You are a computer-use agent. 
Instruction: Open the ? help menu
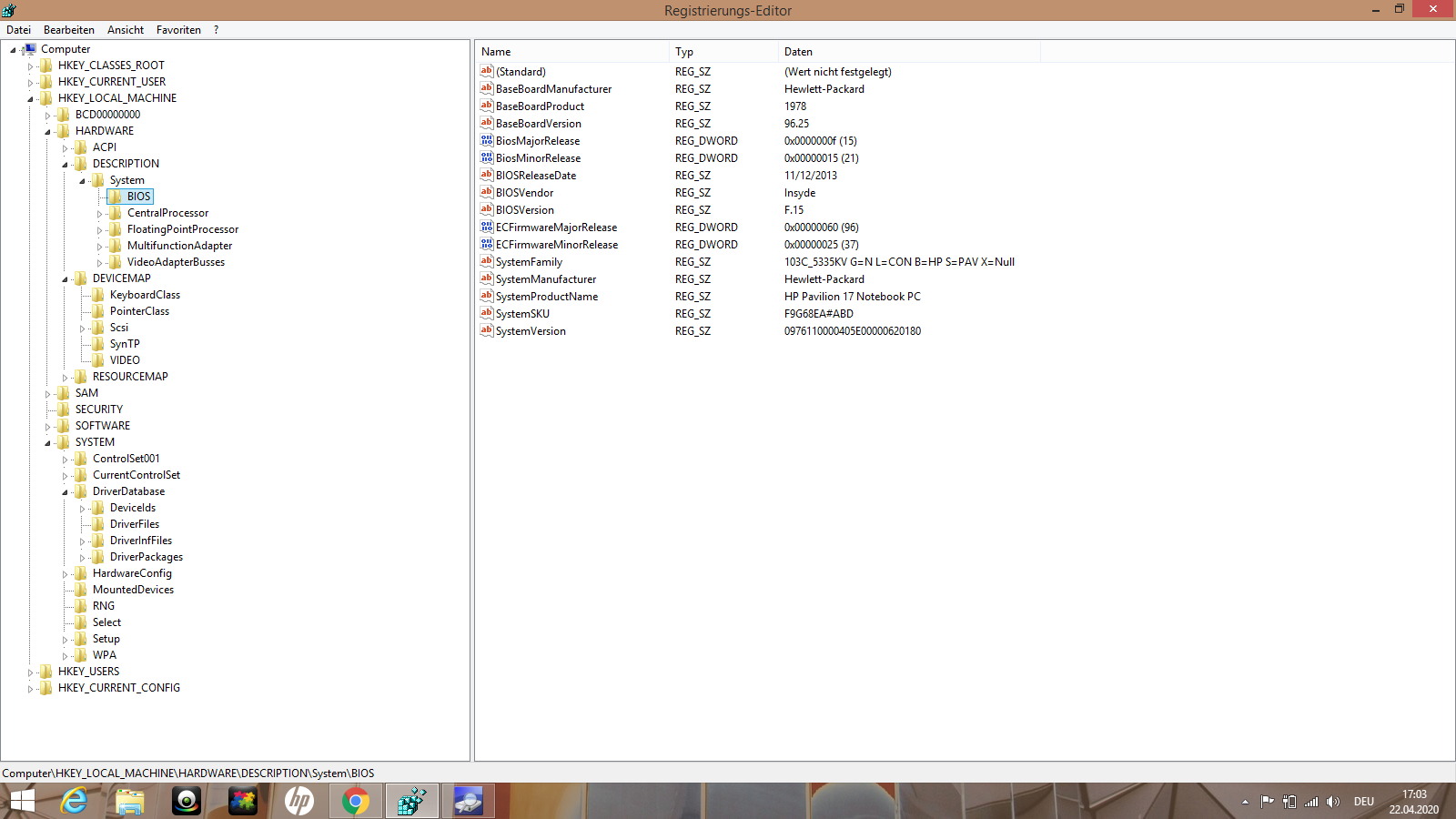(x=216, y=30)
